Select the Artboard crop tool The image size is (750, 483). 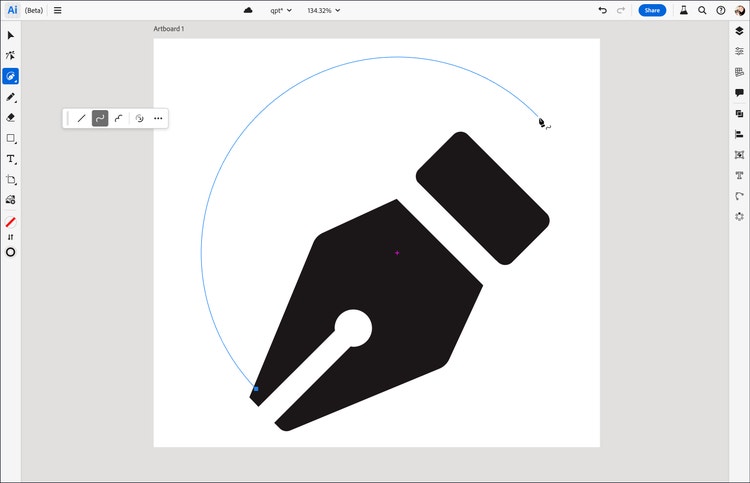pos(11,179)
